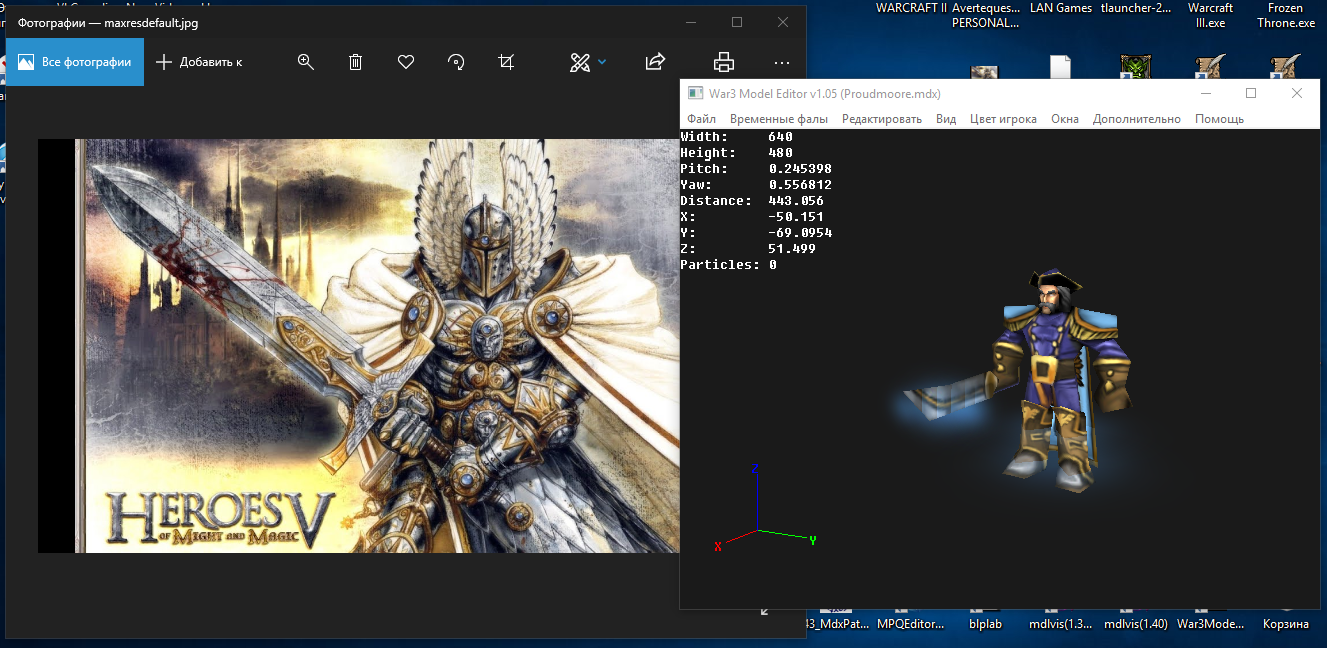The image size is (1327, 648).
Task: Share the photo via share icon
Action: point(655,62)
